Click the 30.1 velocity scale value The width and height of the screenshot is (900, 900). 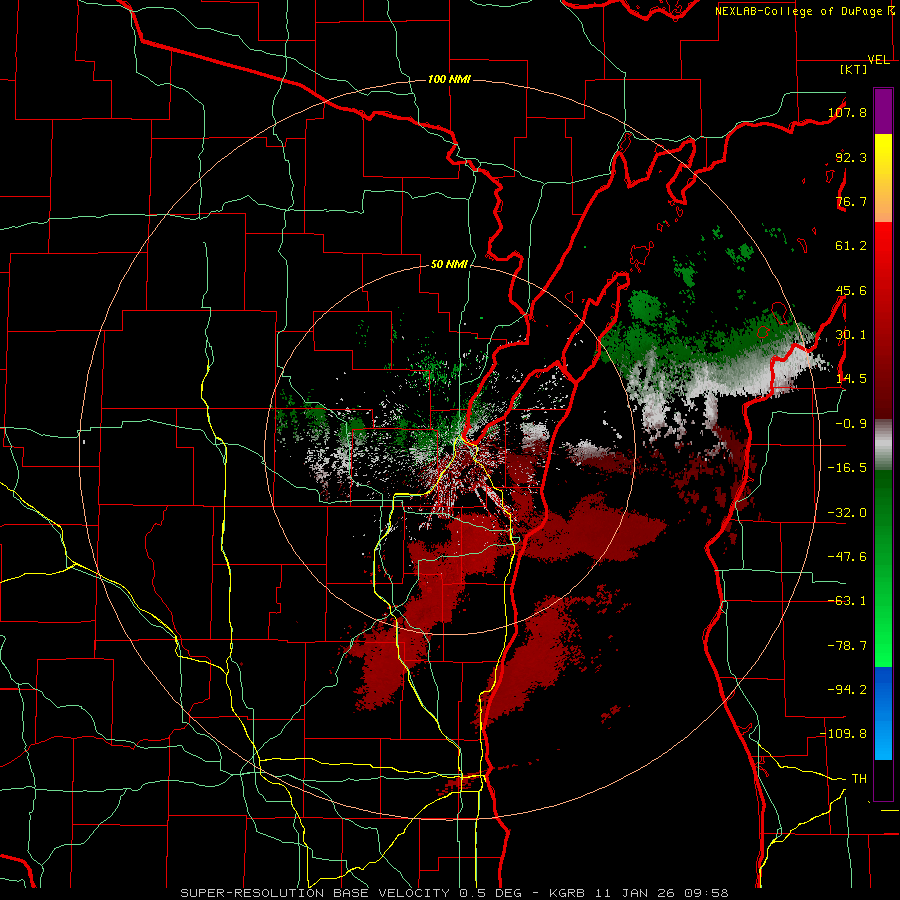click(x=851, y=335)
